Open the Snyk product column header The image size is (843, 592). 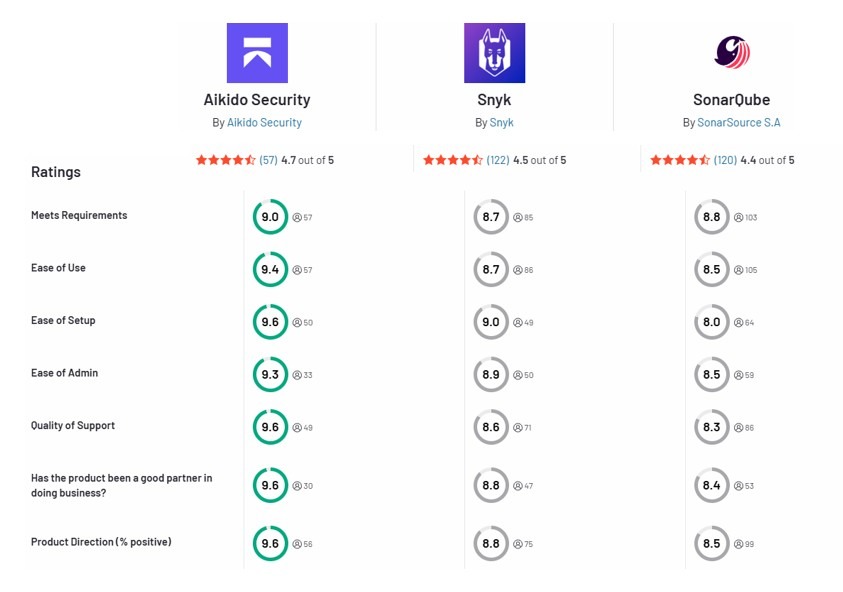[x=494, y=99]
